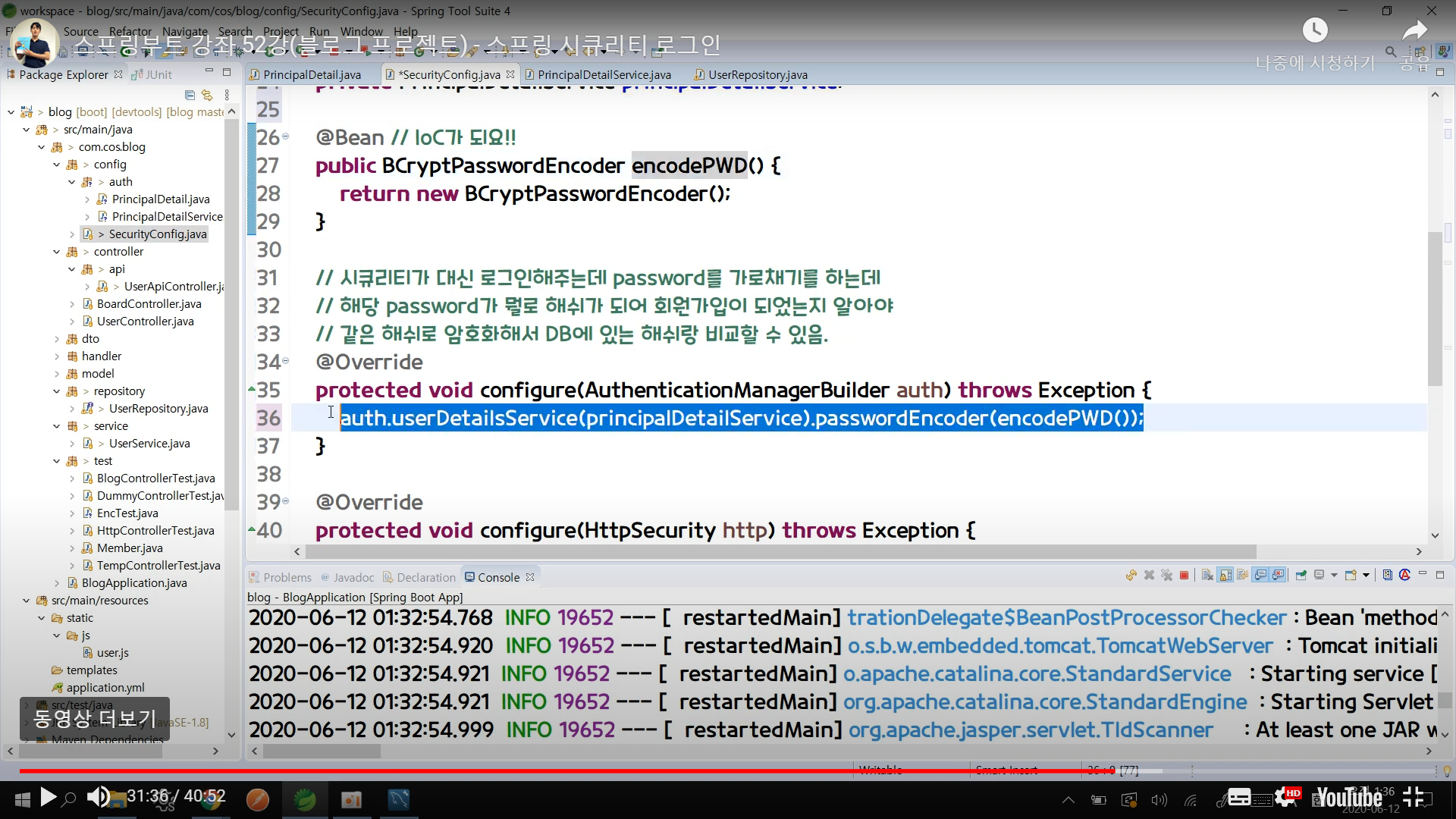Exit fullscreen in video player
The width and height of the screenshot is (1456, 819).
click(x=1413, y=796)
